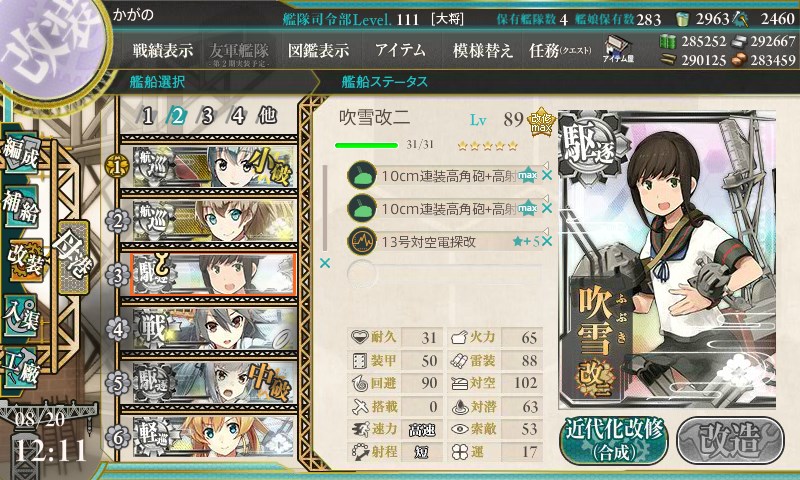Open the 任務 quest menu
Viewport: 800px width, 480px height.
pyautogui.click(x=560, y=50)
